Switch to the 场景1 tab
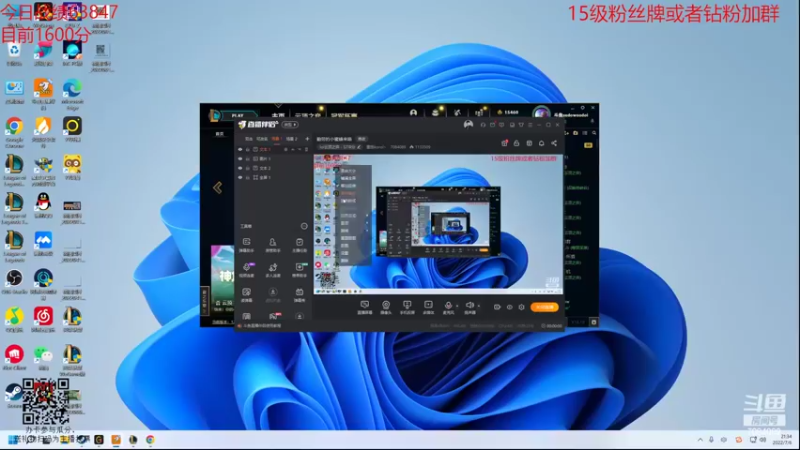Viewport: 800px width, 450px height. click(x=276, y=139)
